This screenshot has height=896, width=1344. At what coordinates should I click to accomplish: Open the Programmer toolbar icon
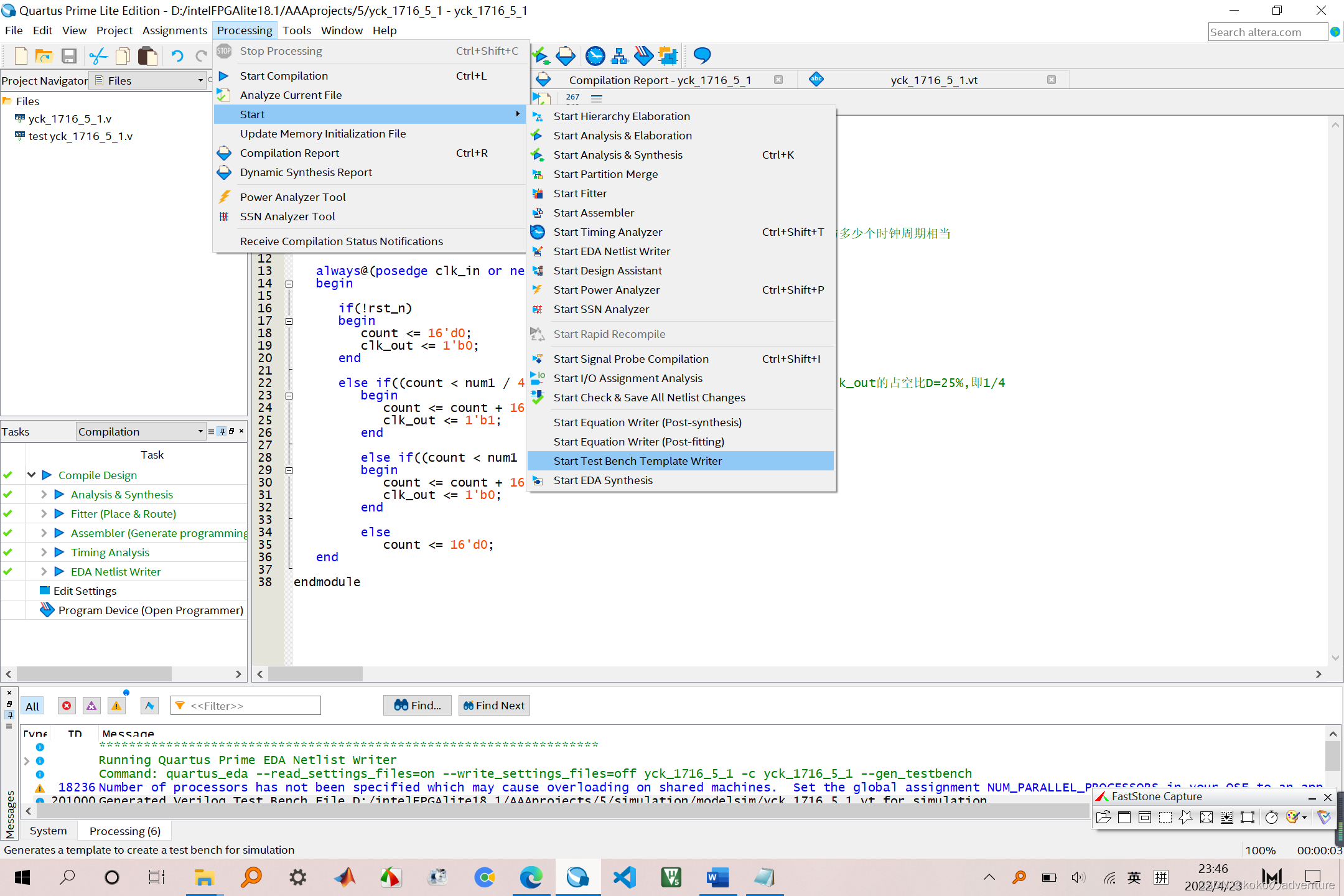(644, 56)
